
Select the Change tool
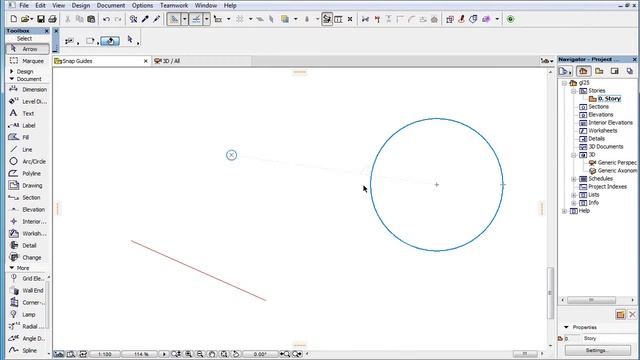pyautogui.click(x=28, y=258)
